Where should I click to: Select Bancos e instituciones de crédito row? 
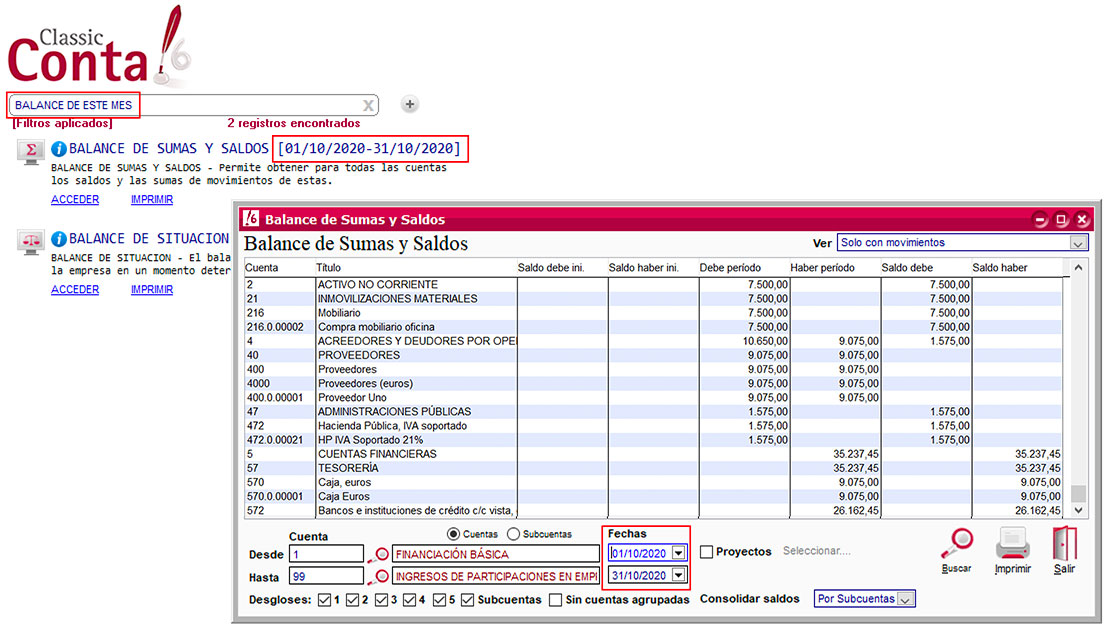click(x=653, y=510)
